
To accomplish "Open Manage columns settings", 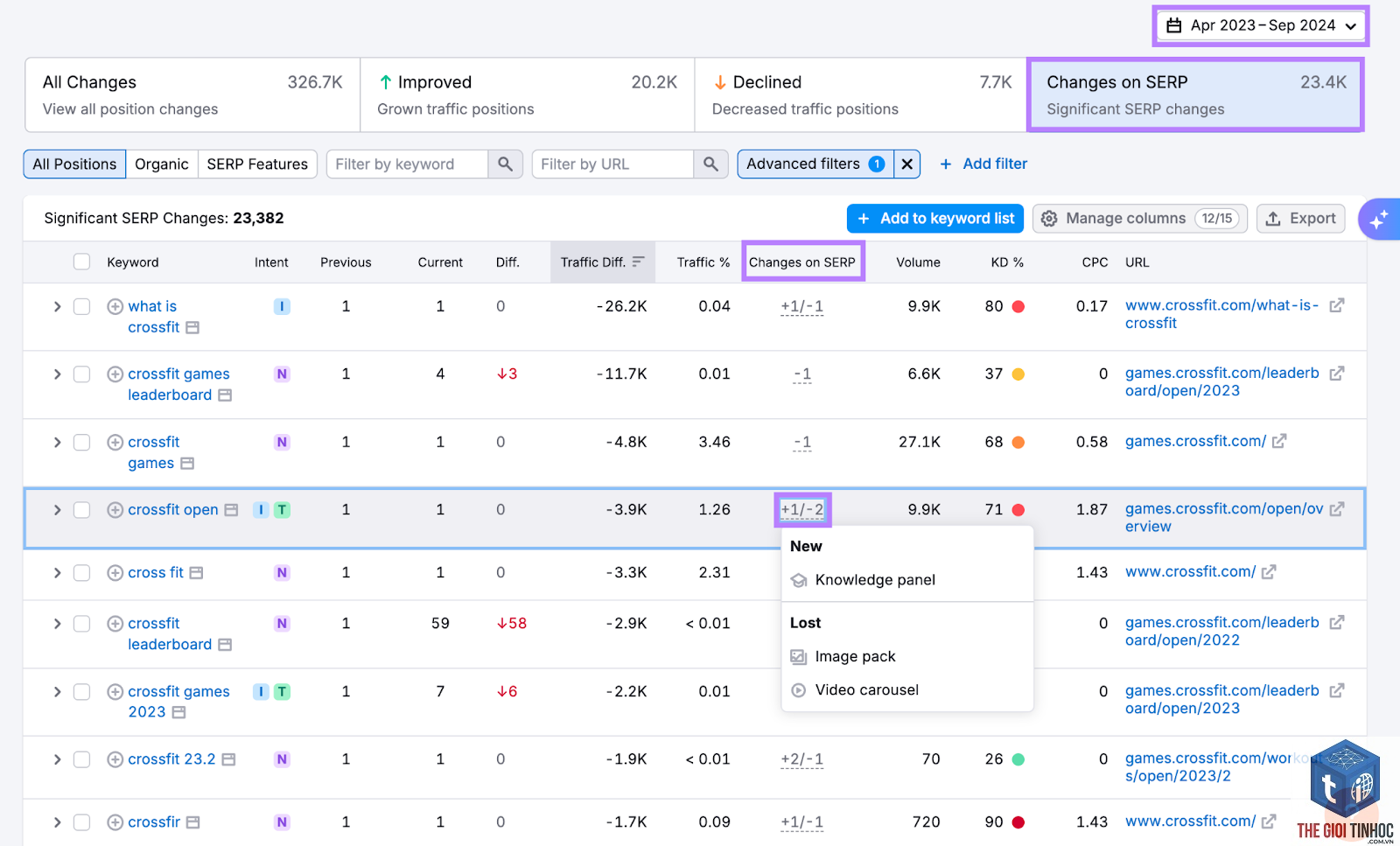I will coord(1140,219).
